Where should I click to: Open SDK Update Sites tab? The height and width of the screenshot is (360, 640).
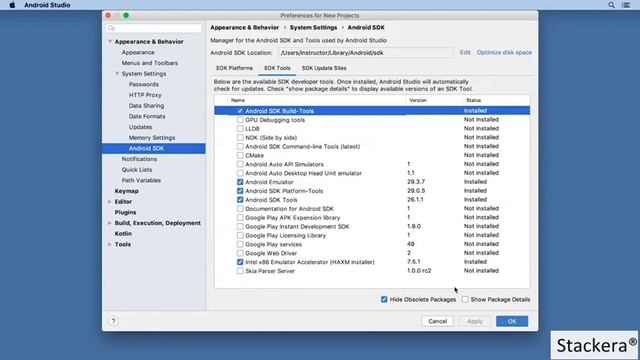point(324,68)
